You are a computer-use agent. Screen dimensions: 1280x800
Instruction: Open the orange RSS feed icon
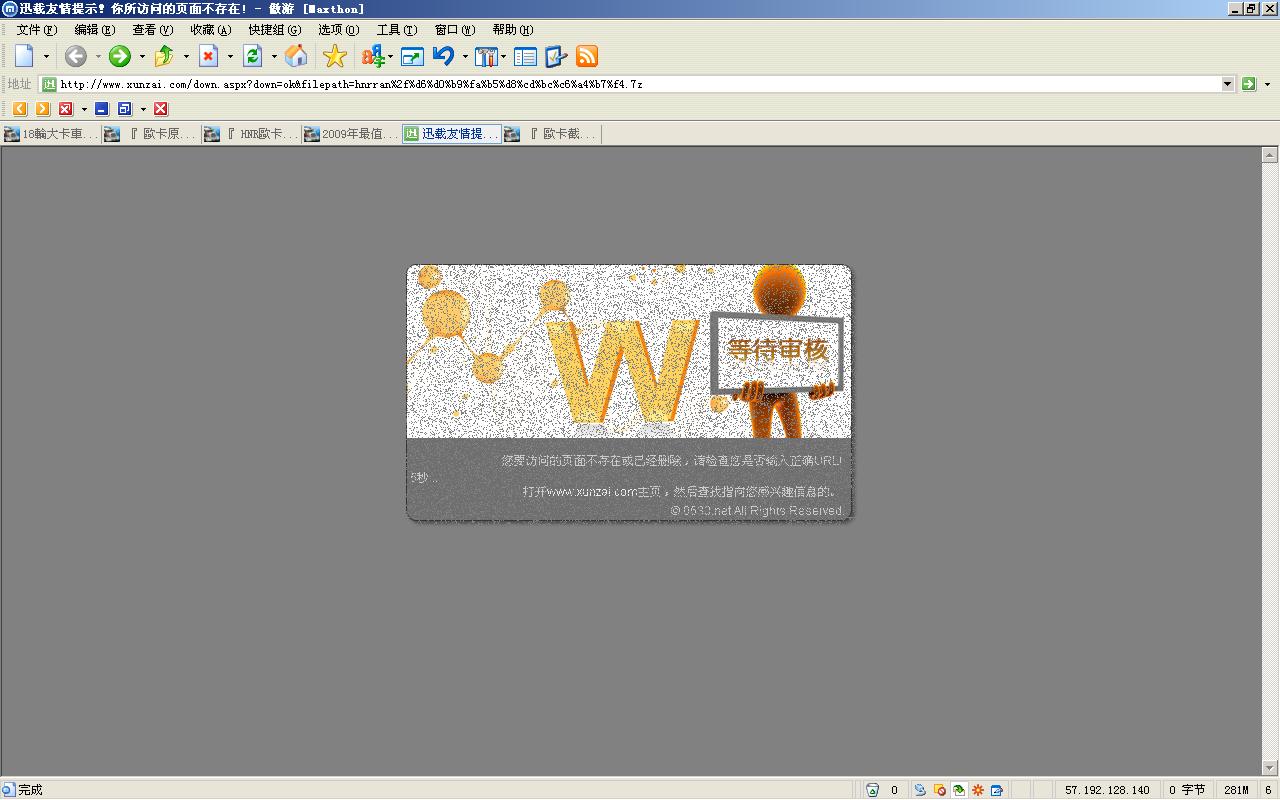(x=587, y=56)
